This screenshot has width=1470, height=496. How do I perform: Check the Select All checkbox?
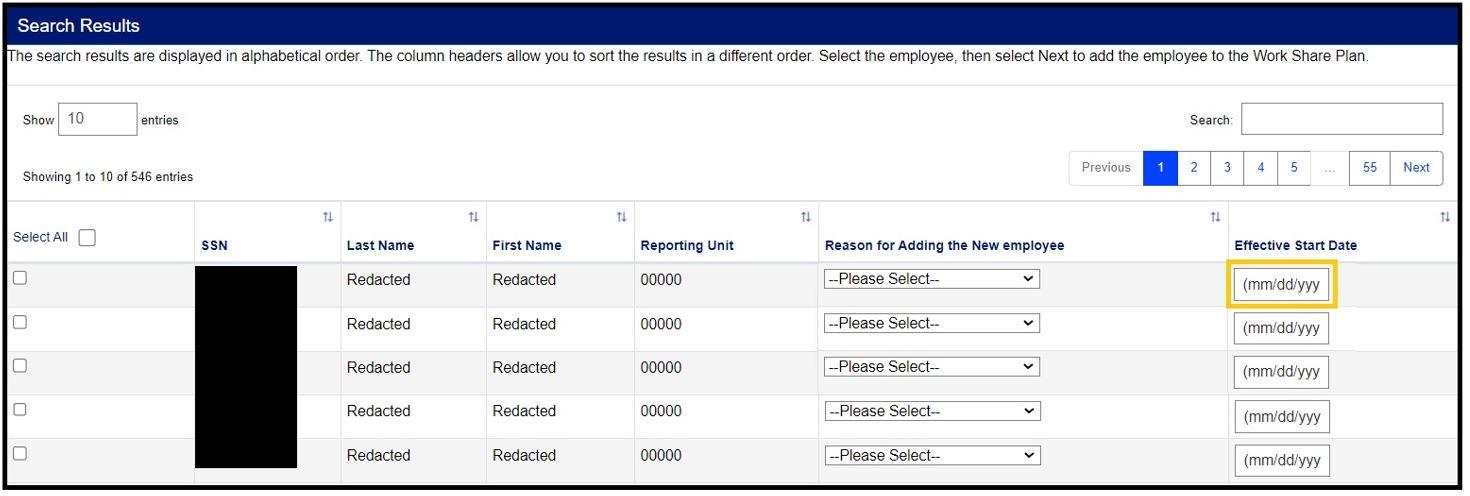coord(87,238)
